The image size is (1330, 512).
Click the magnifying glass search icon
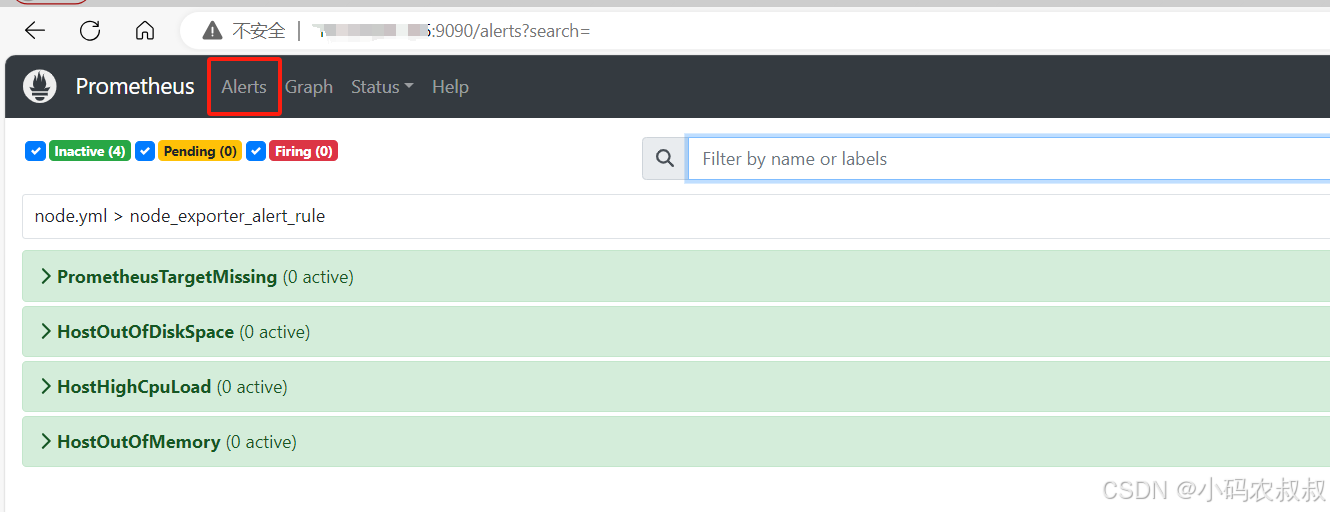tap(665, 159)
